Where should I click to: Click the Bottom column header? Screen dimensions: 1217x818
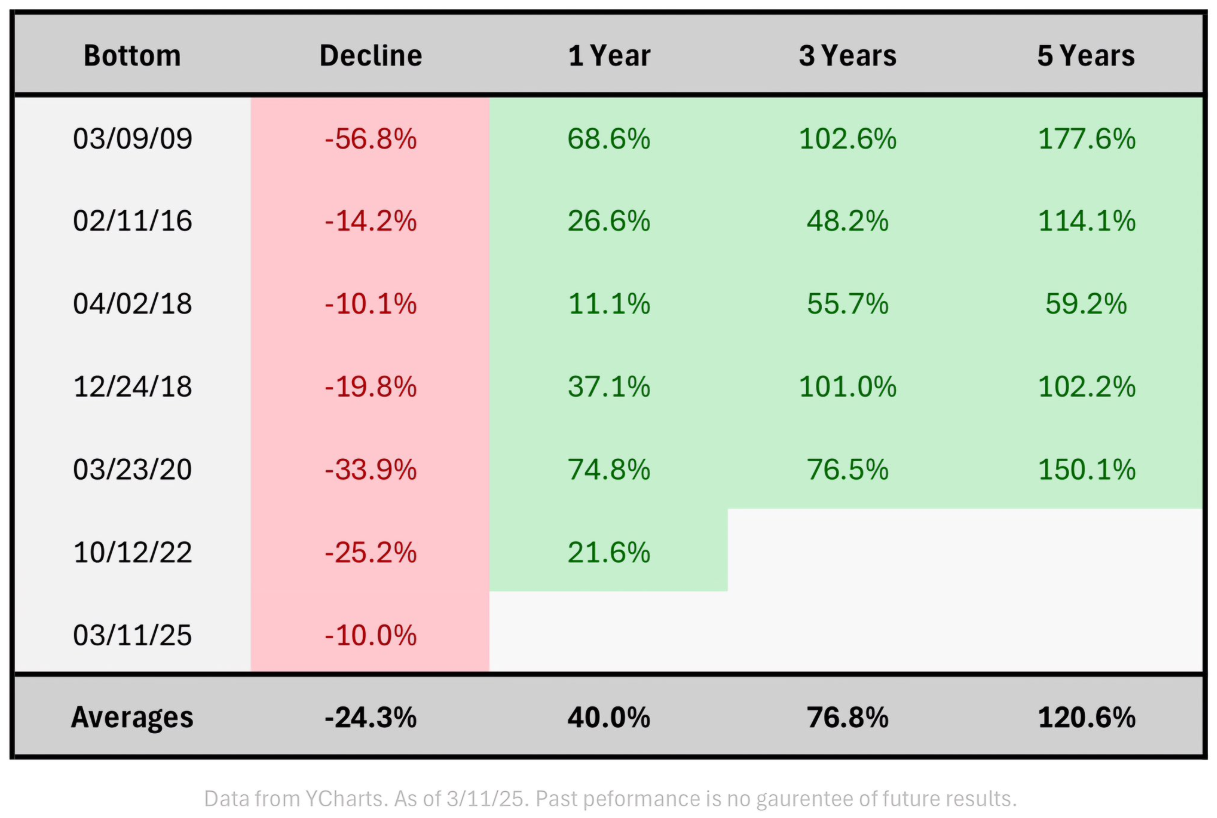[132, 55]
